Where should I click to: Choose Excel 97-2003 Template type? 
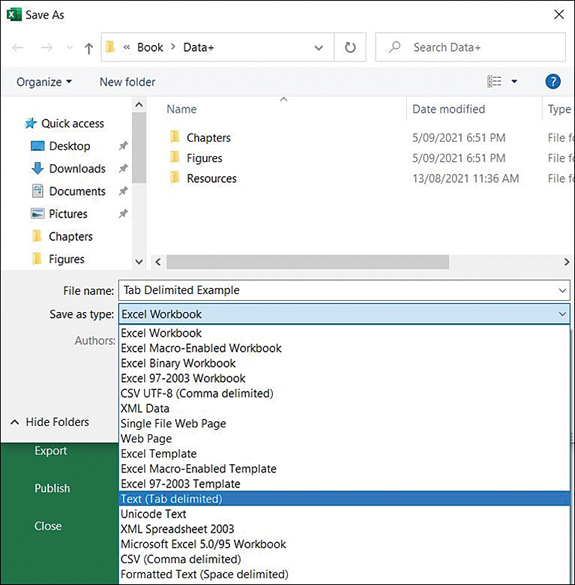[x=344, y=484]
